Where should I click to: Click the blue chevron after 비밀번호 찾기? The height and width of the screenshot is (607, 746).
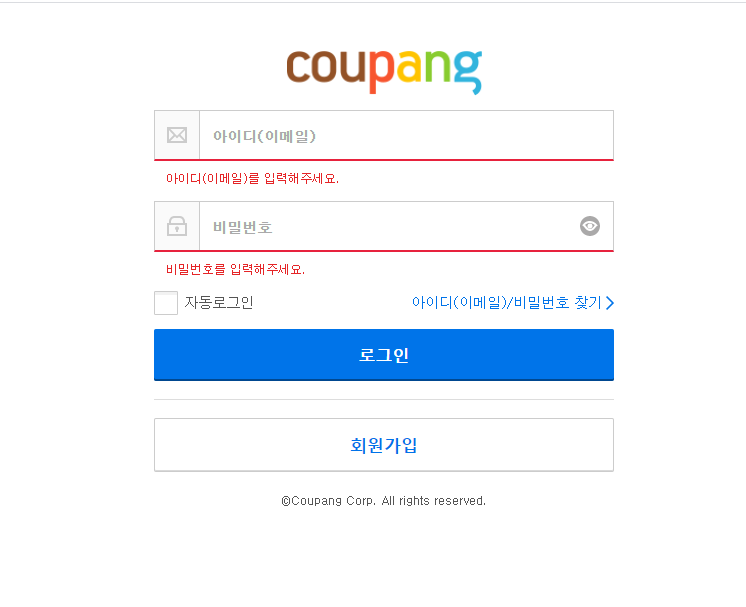coord(610,303)
